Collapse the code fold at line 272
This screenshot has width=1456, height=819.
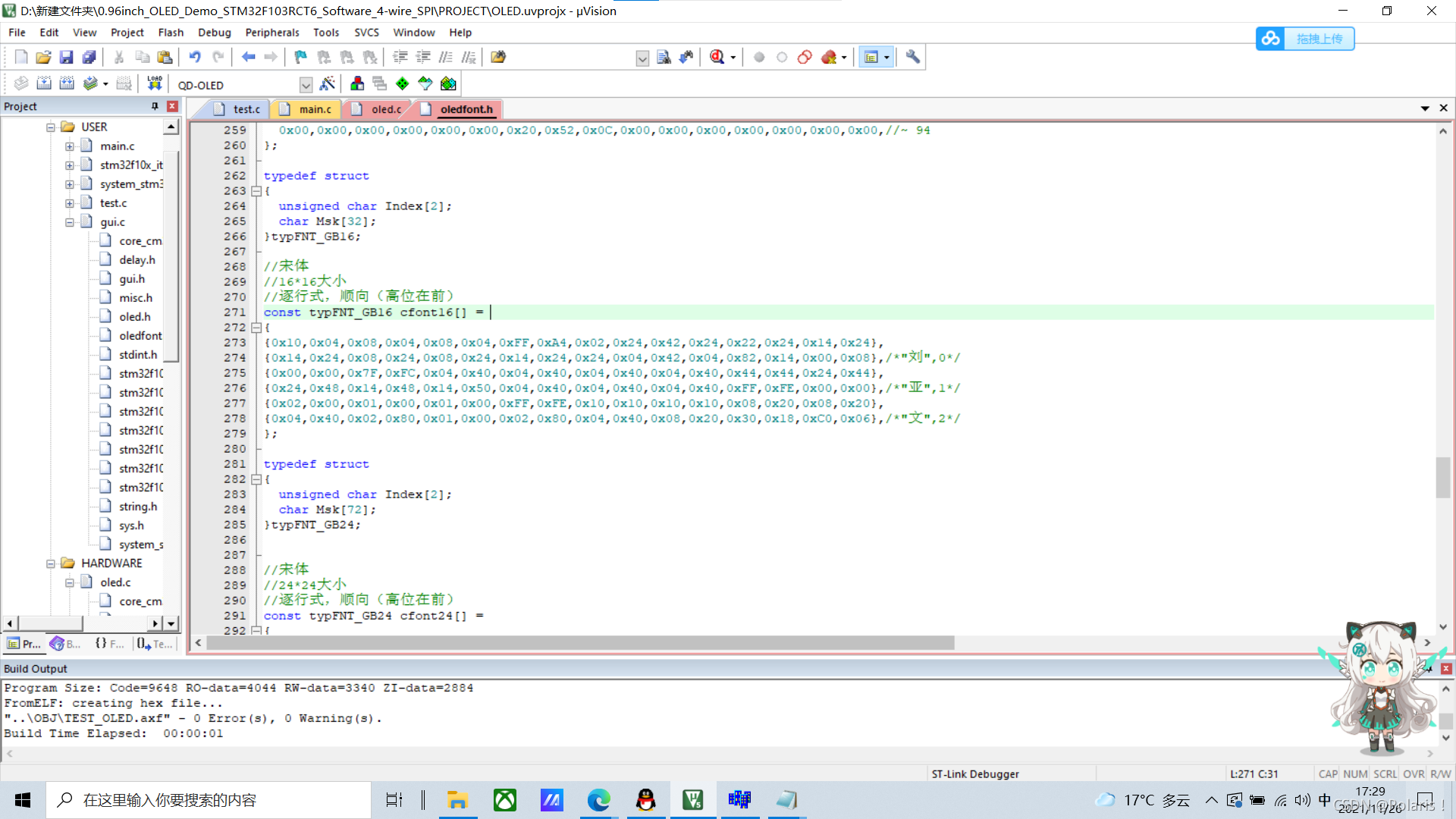point(256,328)
